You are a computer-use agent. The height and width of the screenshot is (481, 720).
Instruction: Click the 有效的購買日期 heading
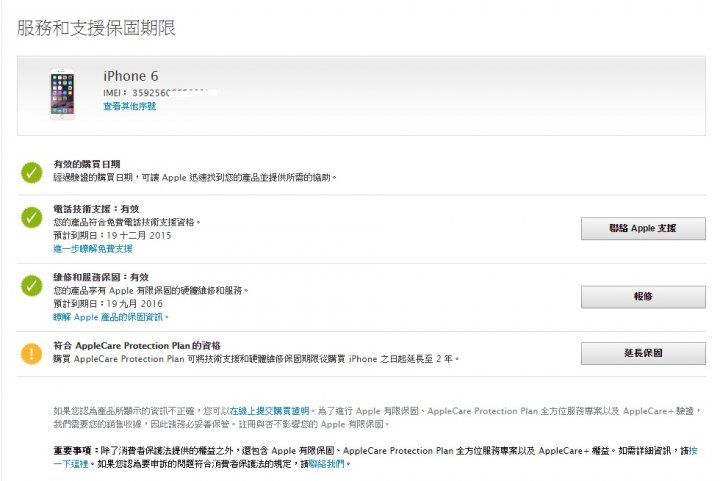point(87,164)
